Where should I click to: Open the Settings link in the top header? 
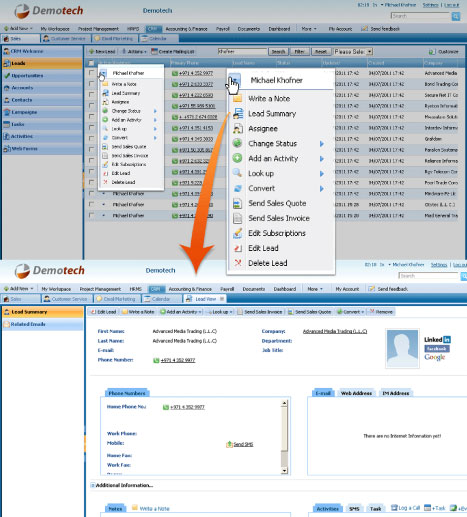[x=430, y=5]
